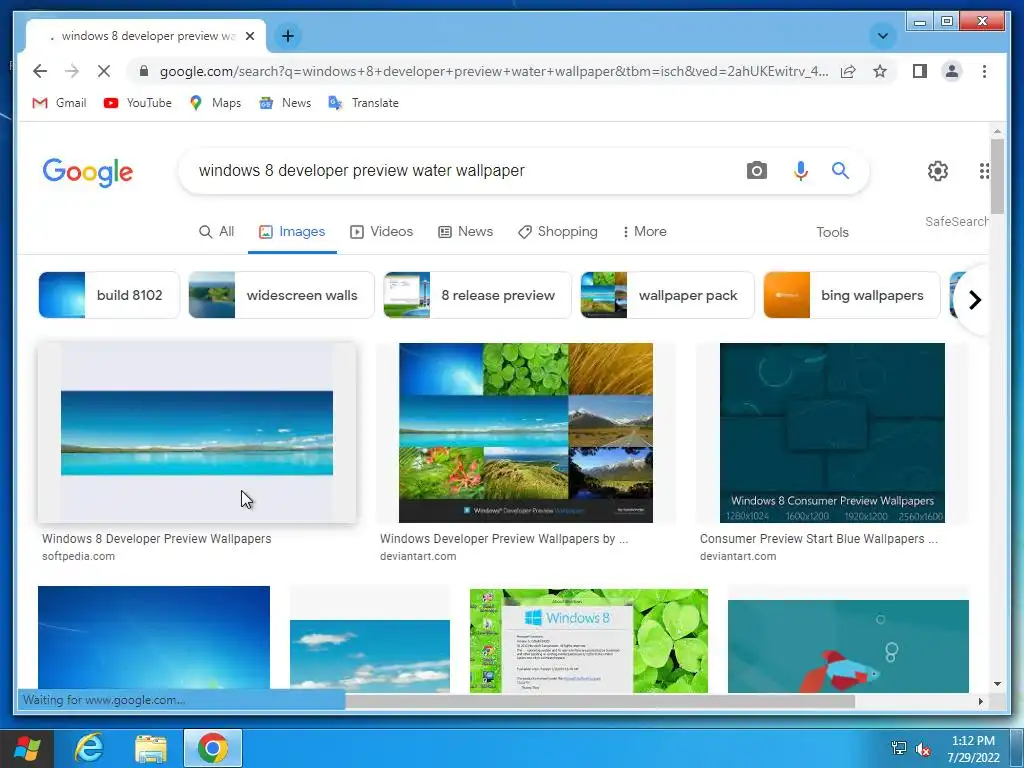The width and height of the screenshot is (1024, 768).
Task: Open the wallpaper collage thumbnail from deviantart
Action: click(526, 433)
